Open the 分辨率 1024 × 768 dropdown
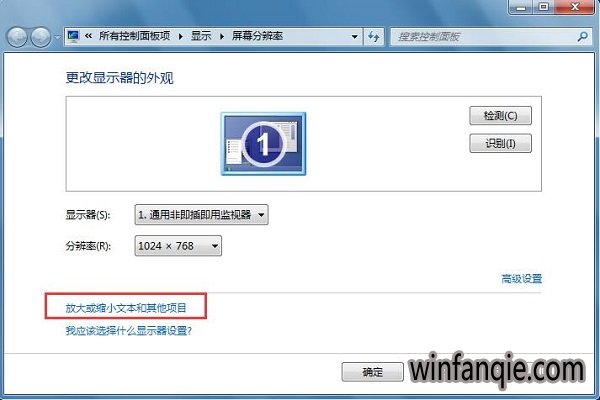Image resolution: width=600 pixels, height=400 pixels. point(178,246)
